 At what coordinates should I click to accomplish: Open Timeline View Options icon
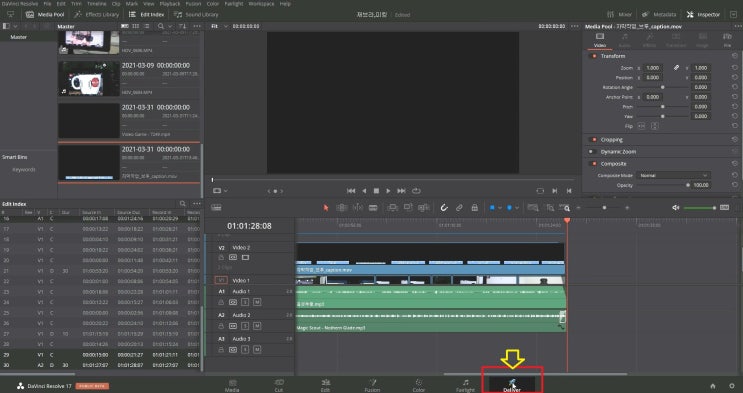click(216, 208)
